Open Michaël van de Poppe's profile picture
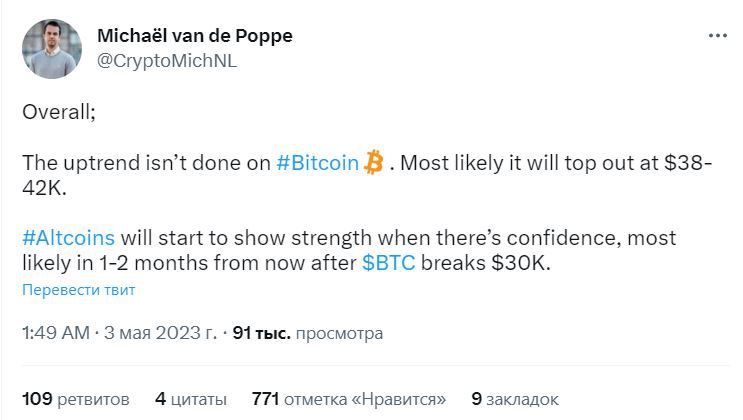This screenshot has width=743, height=420. tap(51, 48)
